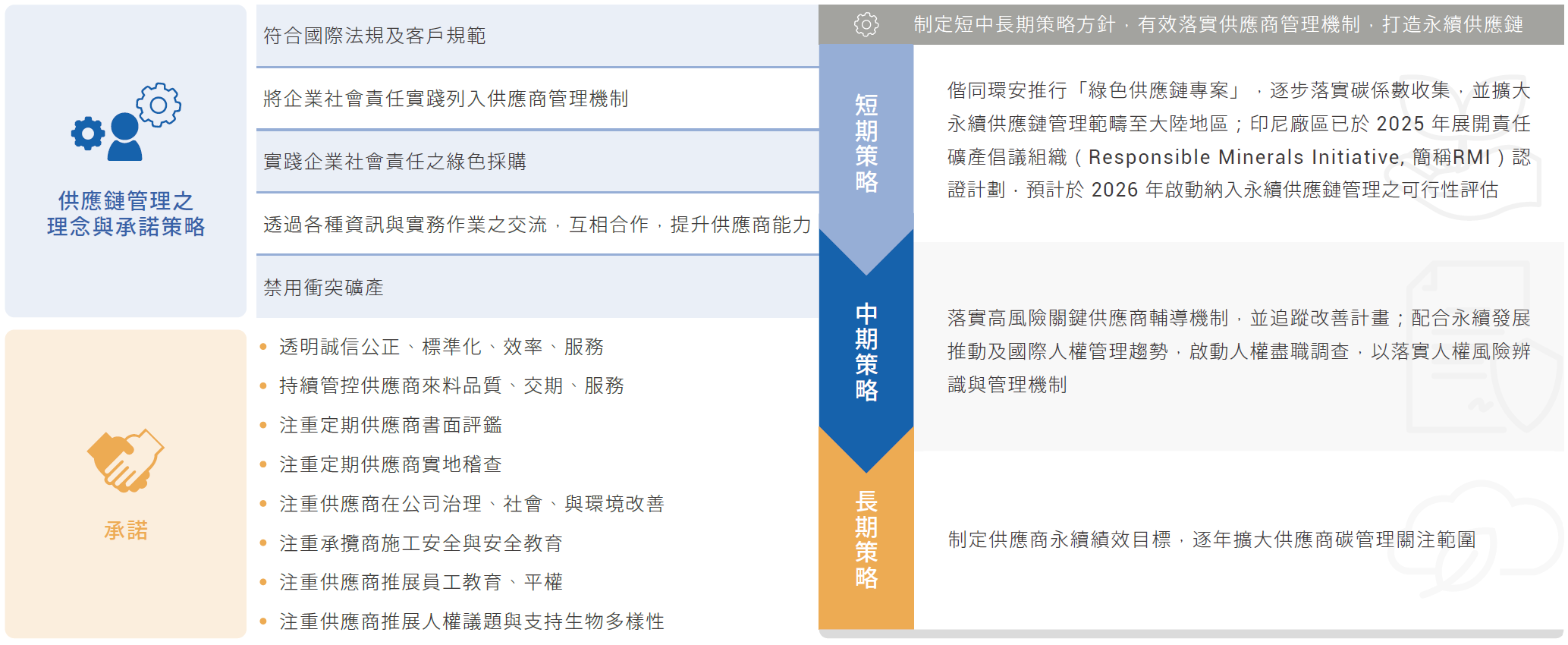Click the supply chain person-and-gears icon
The width and height of the screenshot is (1568, 645).
tap(126, 122)
